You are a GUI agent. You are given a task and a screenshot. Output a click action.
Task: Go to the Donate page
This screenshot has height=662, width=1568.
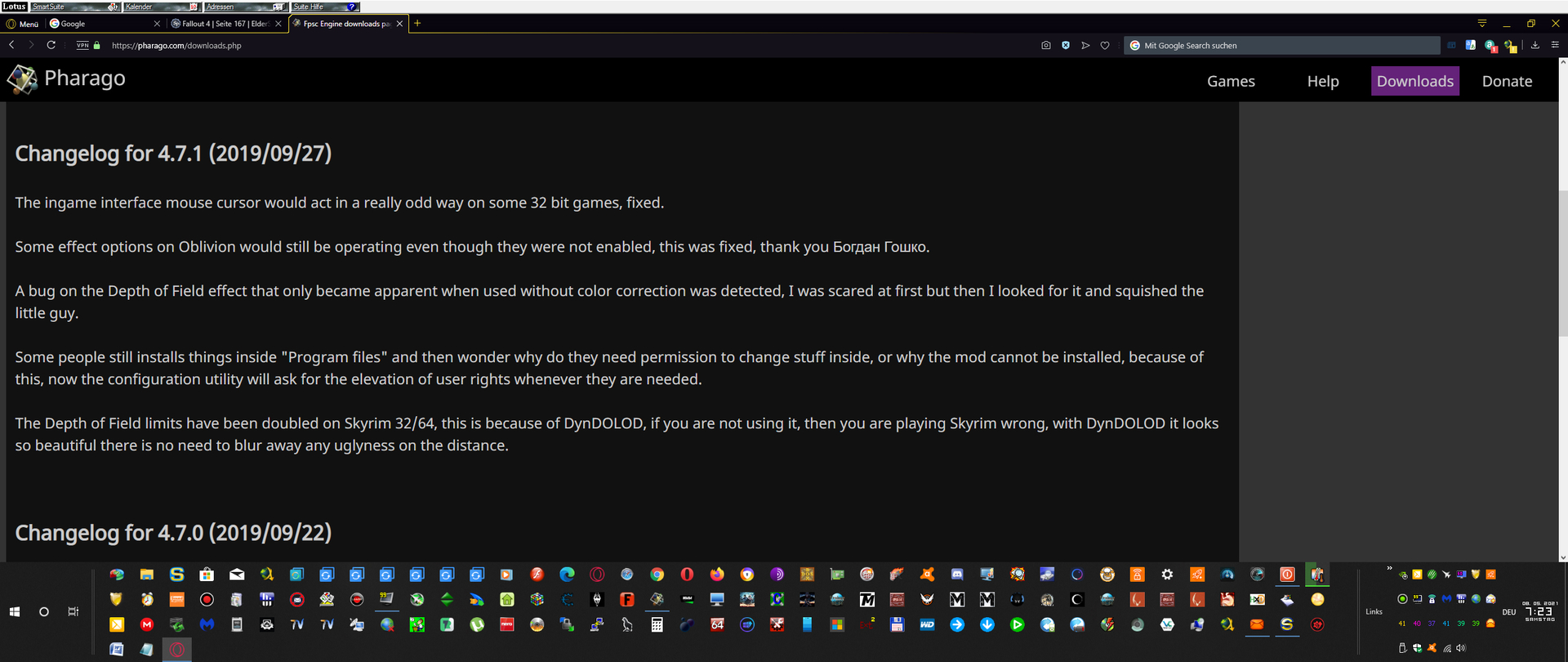(1507, 81)
